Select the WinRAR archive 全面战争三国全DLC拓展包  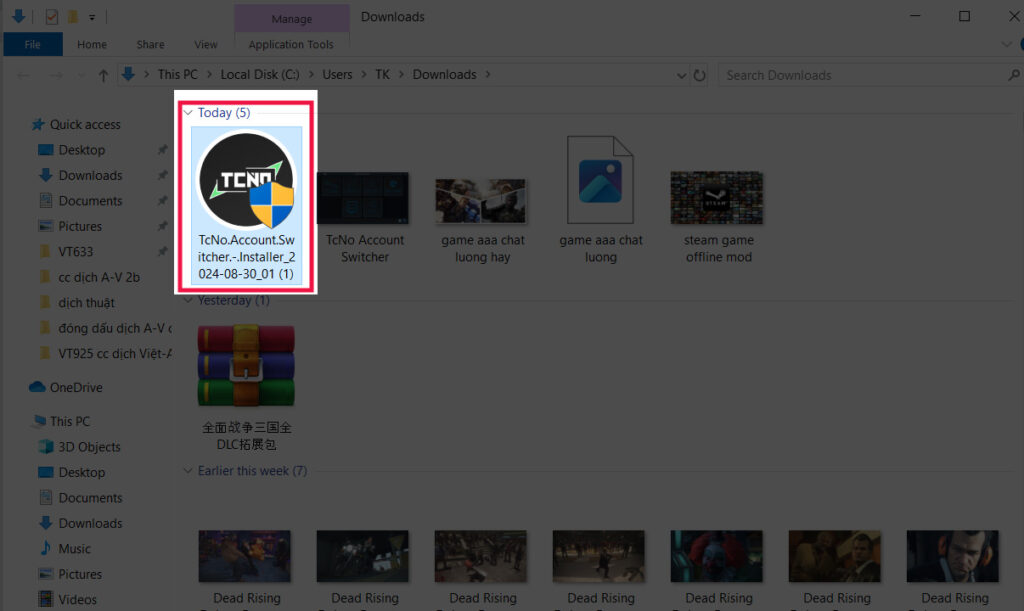[x=246, y=366]
